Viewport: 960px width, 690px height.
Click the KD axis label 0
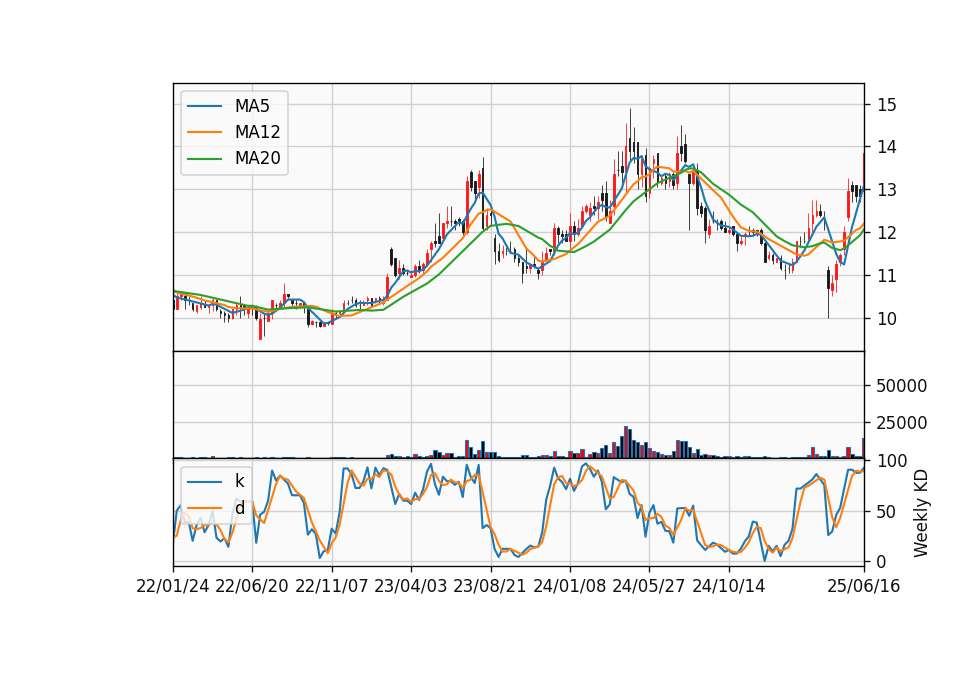point(882,561)
